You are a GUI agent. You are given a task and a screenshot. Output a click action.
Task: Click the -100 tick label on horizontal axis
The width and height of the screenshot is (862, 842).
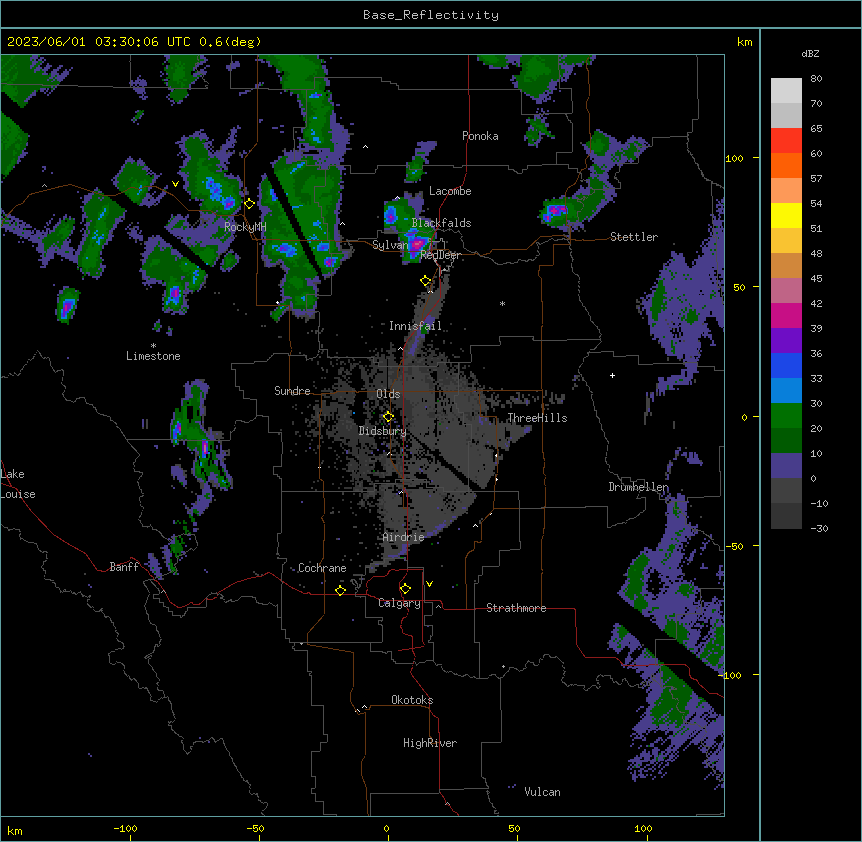coord(125,828)
